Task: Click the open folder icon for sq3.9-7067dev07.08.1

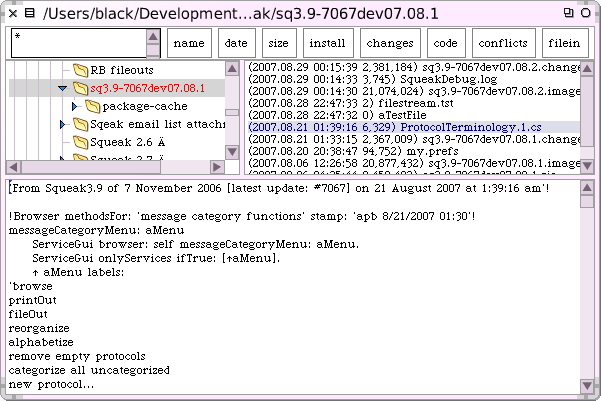Action: [x=80, y=88]
